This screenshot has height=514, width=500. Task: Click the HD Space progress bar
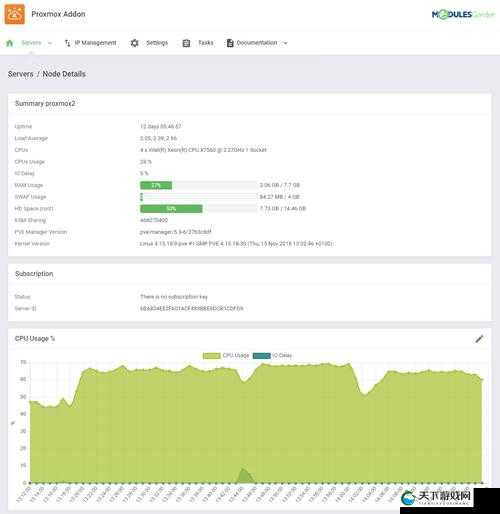[x=199, y=209]
